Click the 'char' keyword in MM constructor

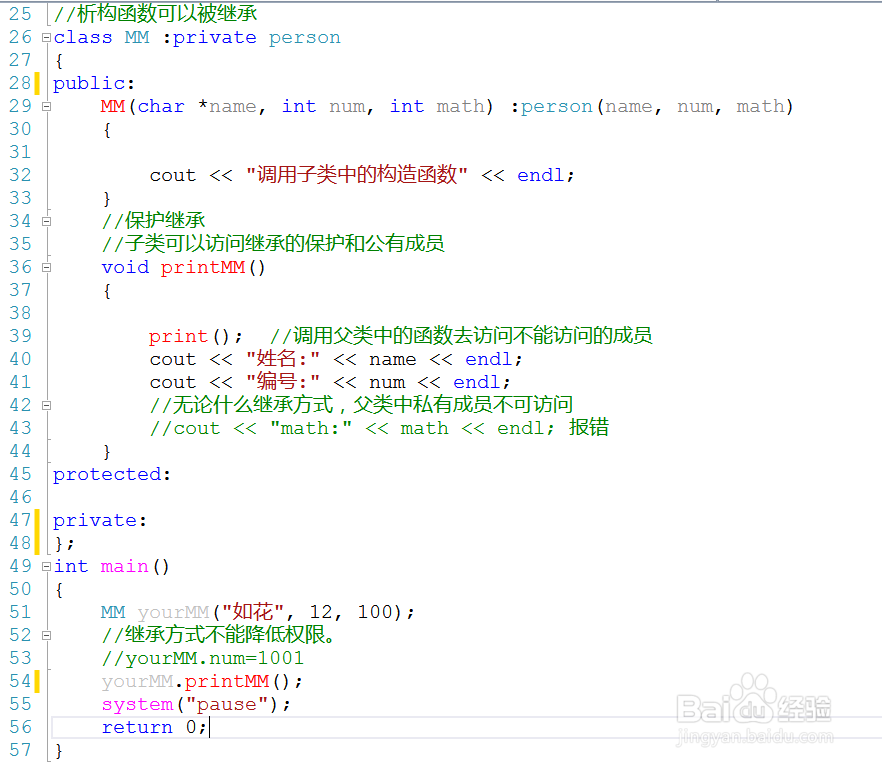pos(161,106)
